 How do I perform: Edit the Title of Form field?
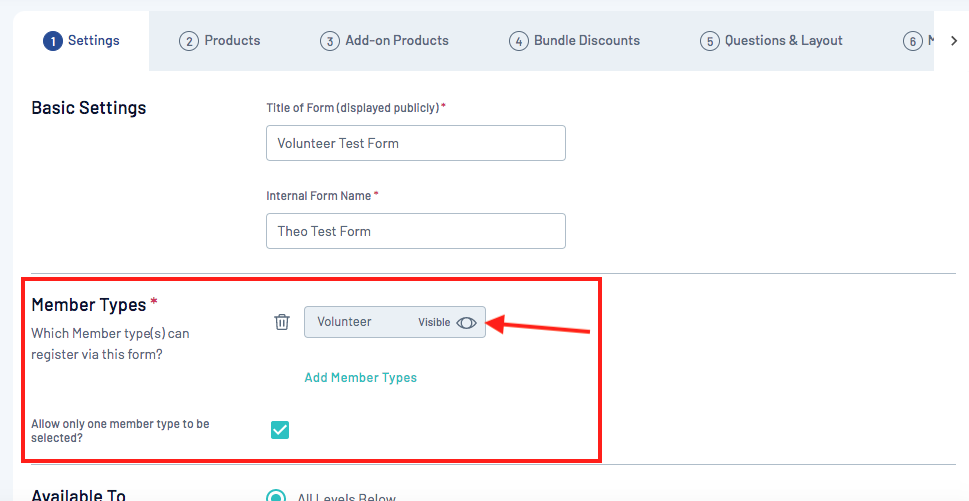pyautogui.click(x=415, y=143)
